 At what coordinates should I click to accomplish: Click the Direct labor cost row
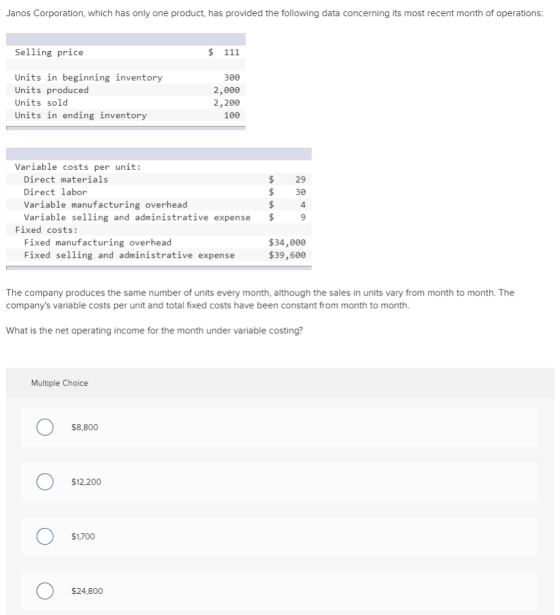coord(159,192)
